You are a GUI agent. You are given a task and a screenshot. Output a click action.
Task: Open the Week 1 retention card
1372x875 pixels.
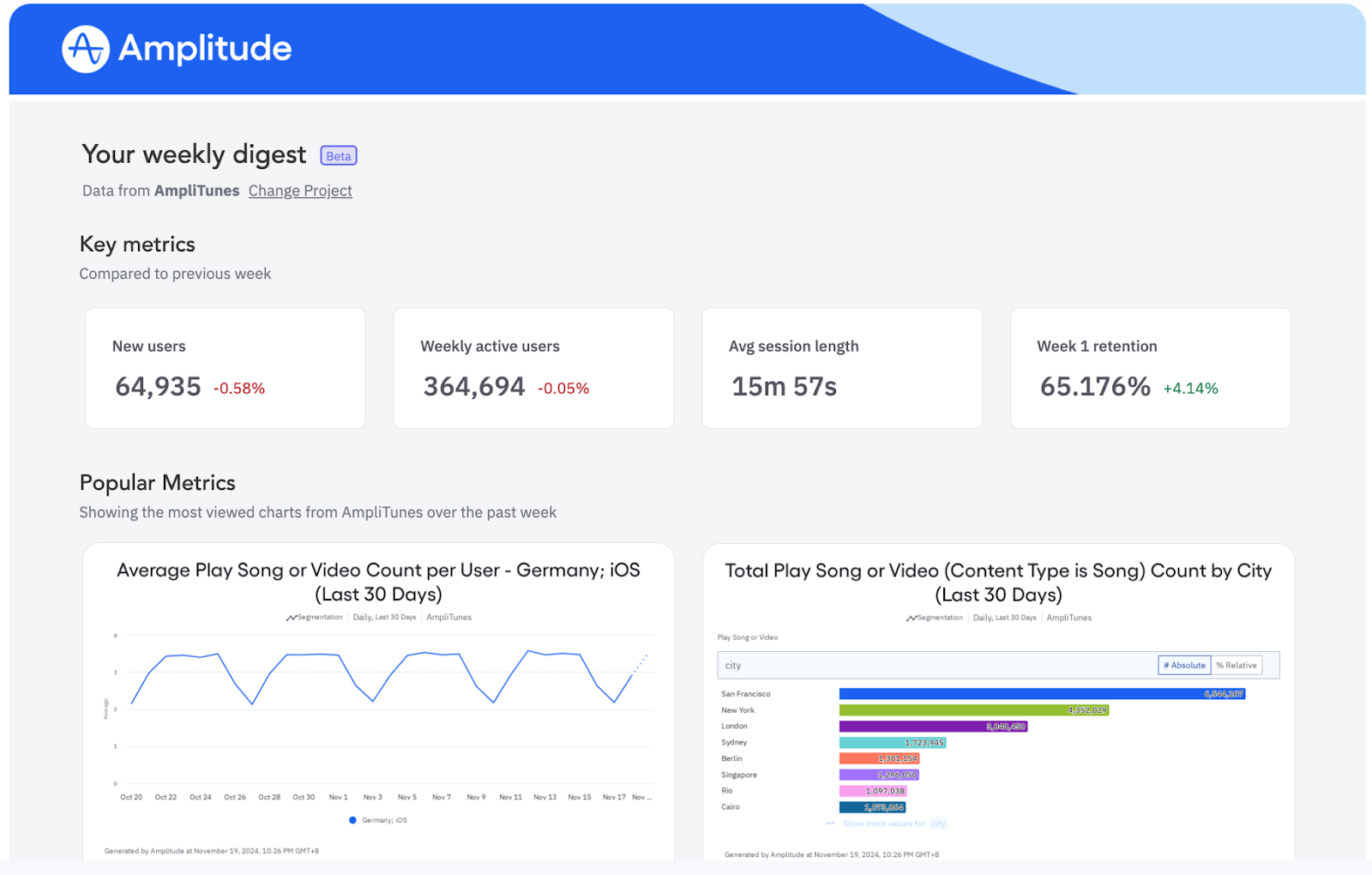point(1151,368)
